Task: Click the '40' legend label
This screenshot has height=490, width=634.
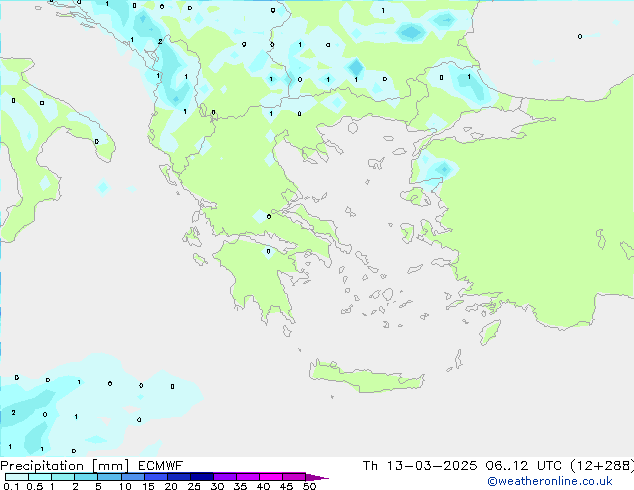Action: point(263,486)
